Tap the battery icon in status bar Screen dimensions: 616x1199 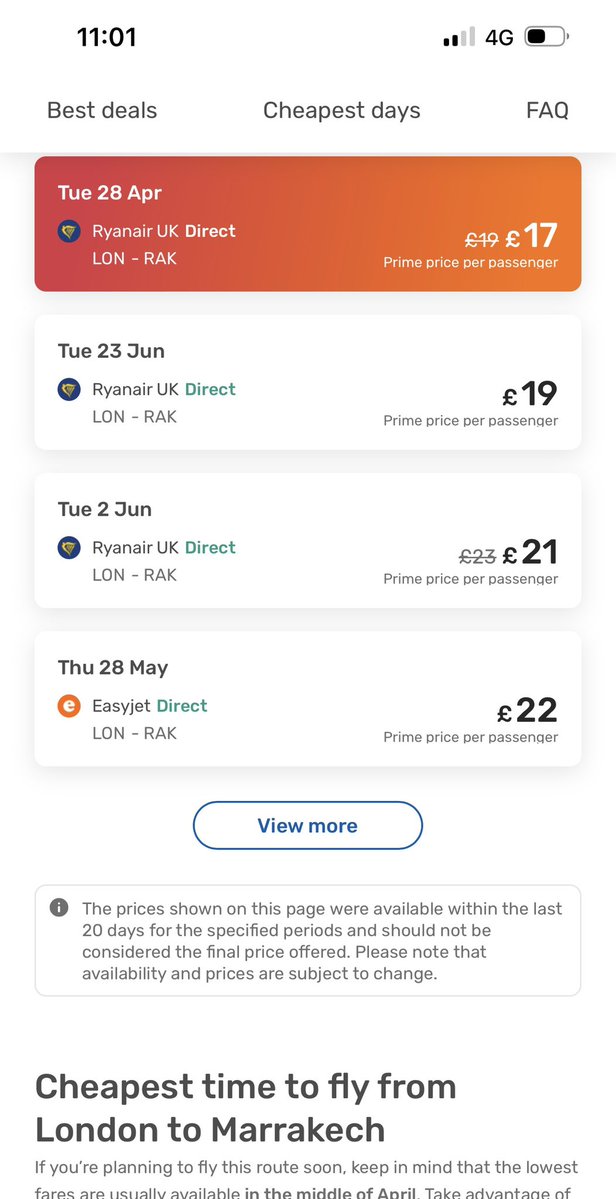coord(547,38)
